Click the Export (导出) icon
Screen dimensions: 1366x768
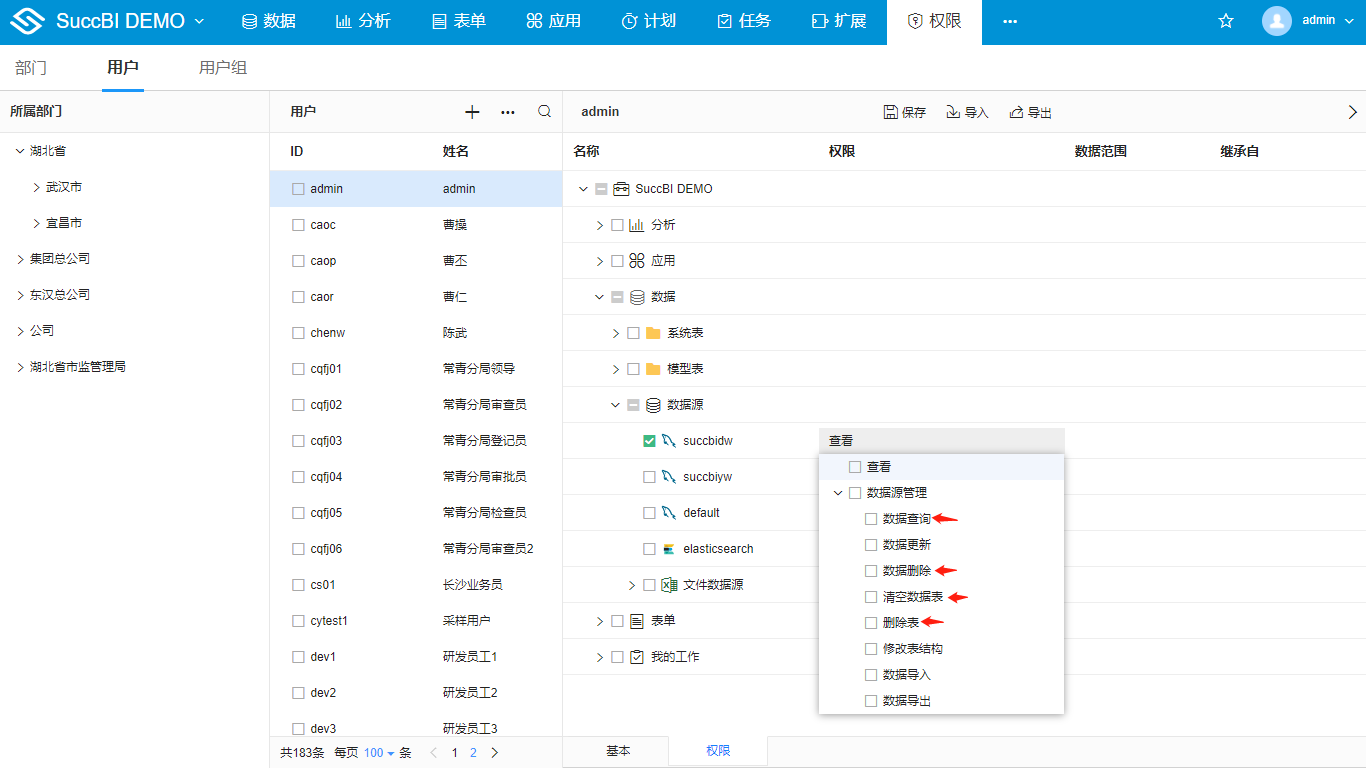click(x=1016, y=112)
